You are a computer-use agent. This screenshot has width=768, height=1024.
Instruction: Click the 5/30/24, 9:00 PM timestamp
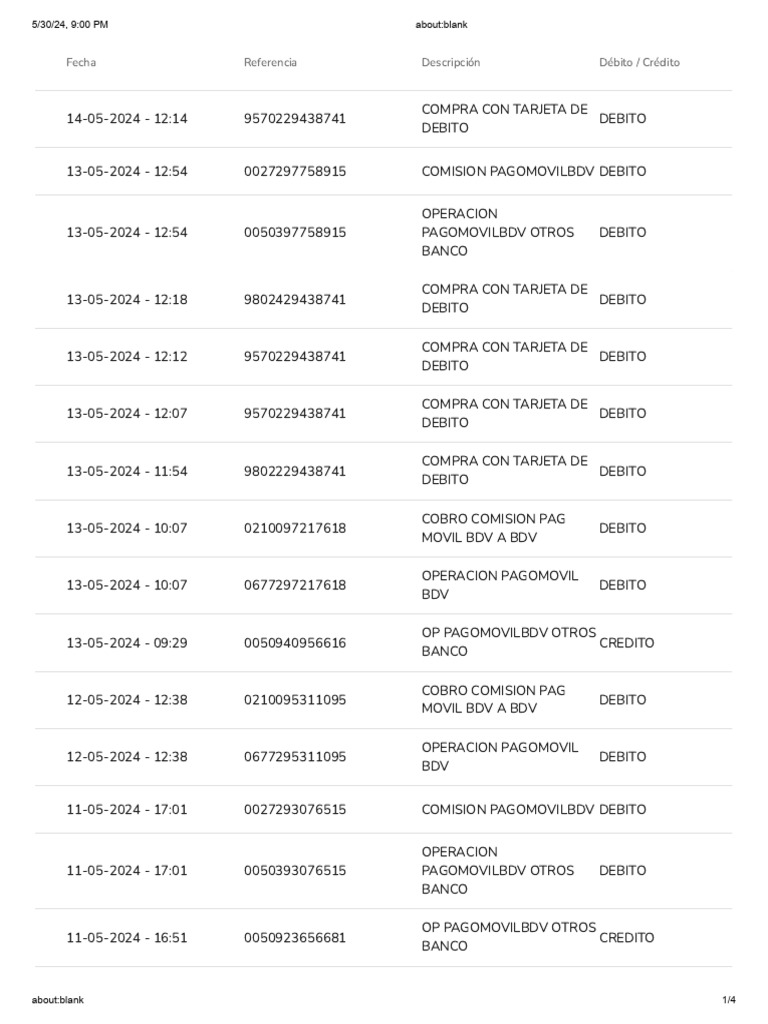pyautogui.click(x=70, y=24)
